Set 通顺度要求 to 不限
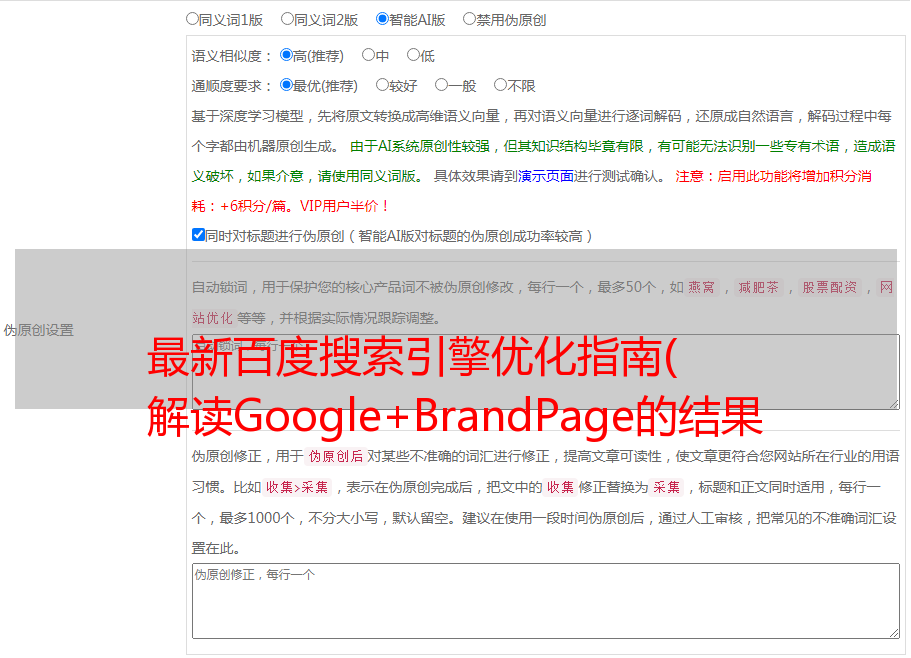Screen dimensions: 911x658 coord(500,85)
